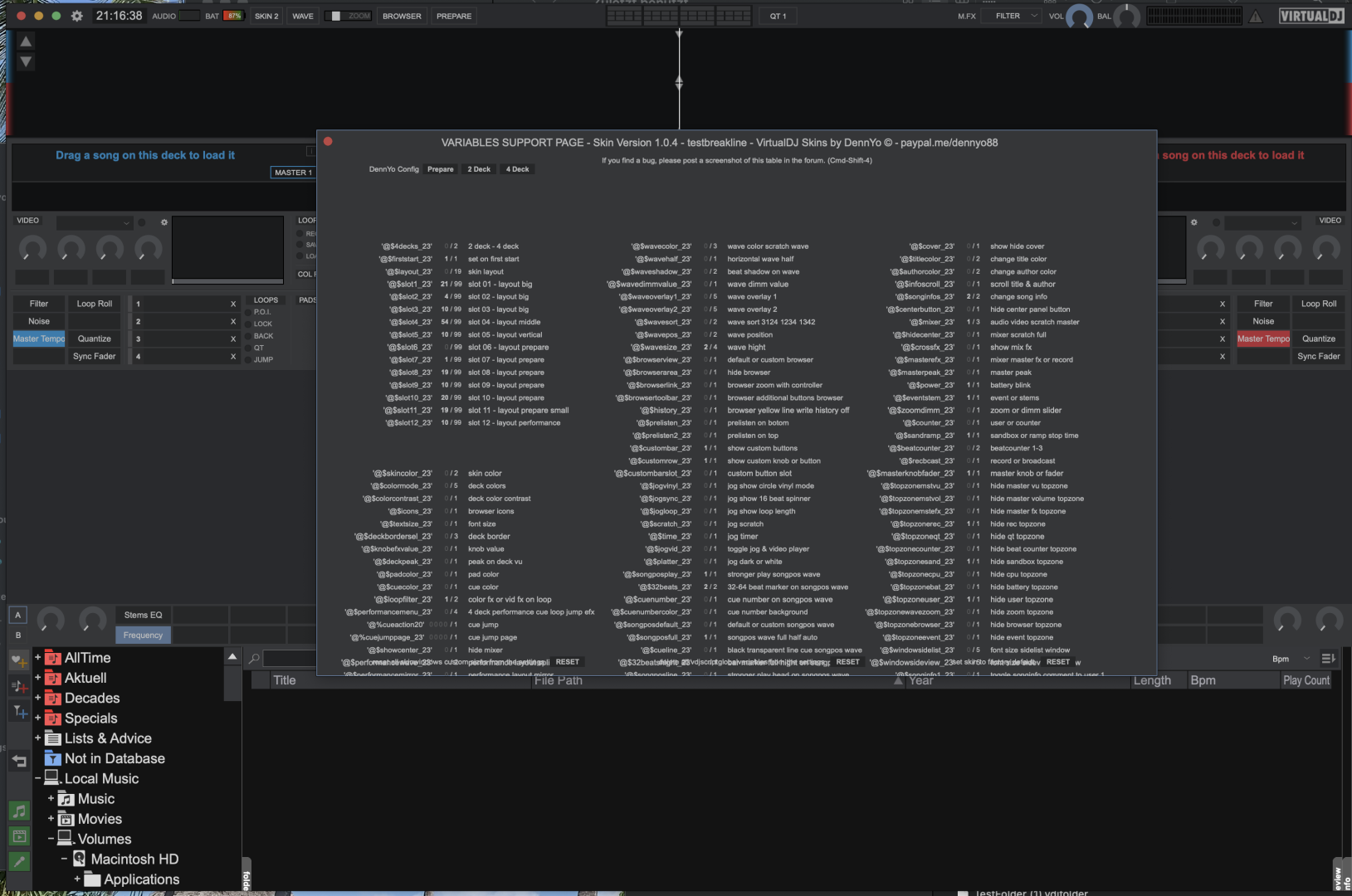Image resolution: width=1352 pixels, height=896 pixels.
Task: Enable Master Tempo on left deck
Action: (39, 338)
